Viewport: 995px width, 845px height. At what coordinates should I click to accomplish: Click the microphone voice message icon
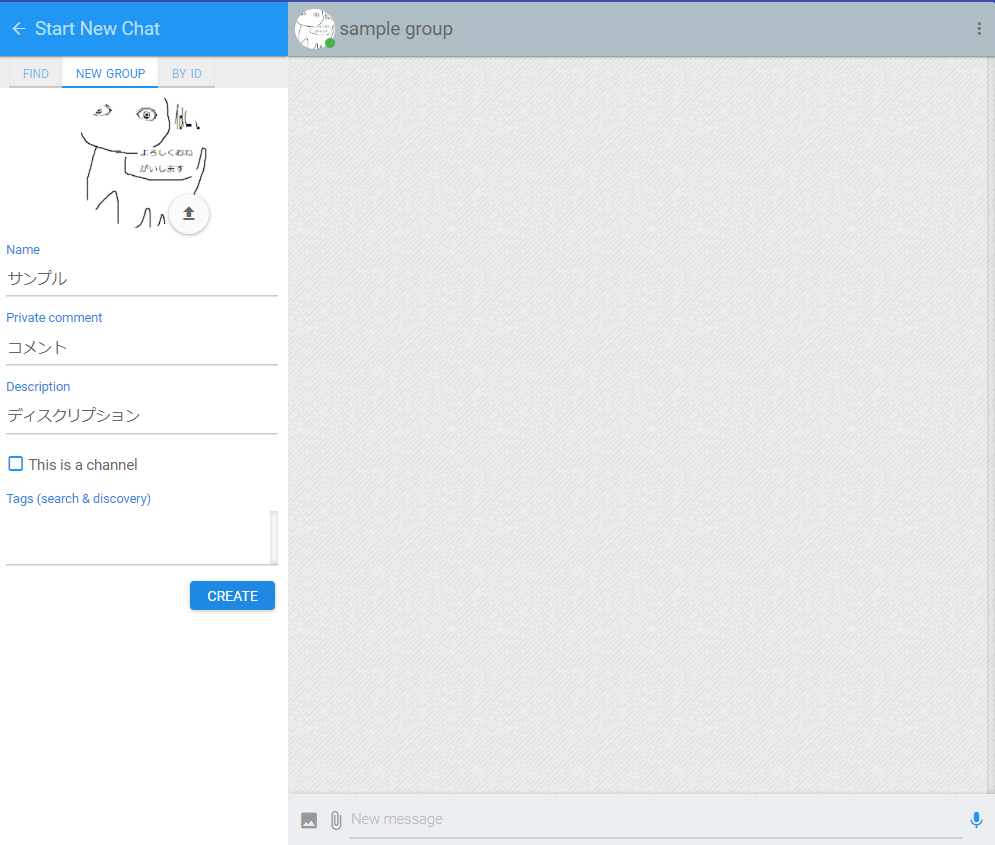click(976, 820)
